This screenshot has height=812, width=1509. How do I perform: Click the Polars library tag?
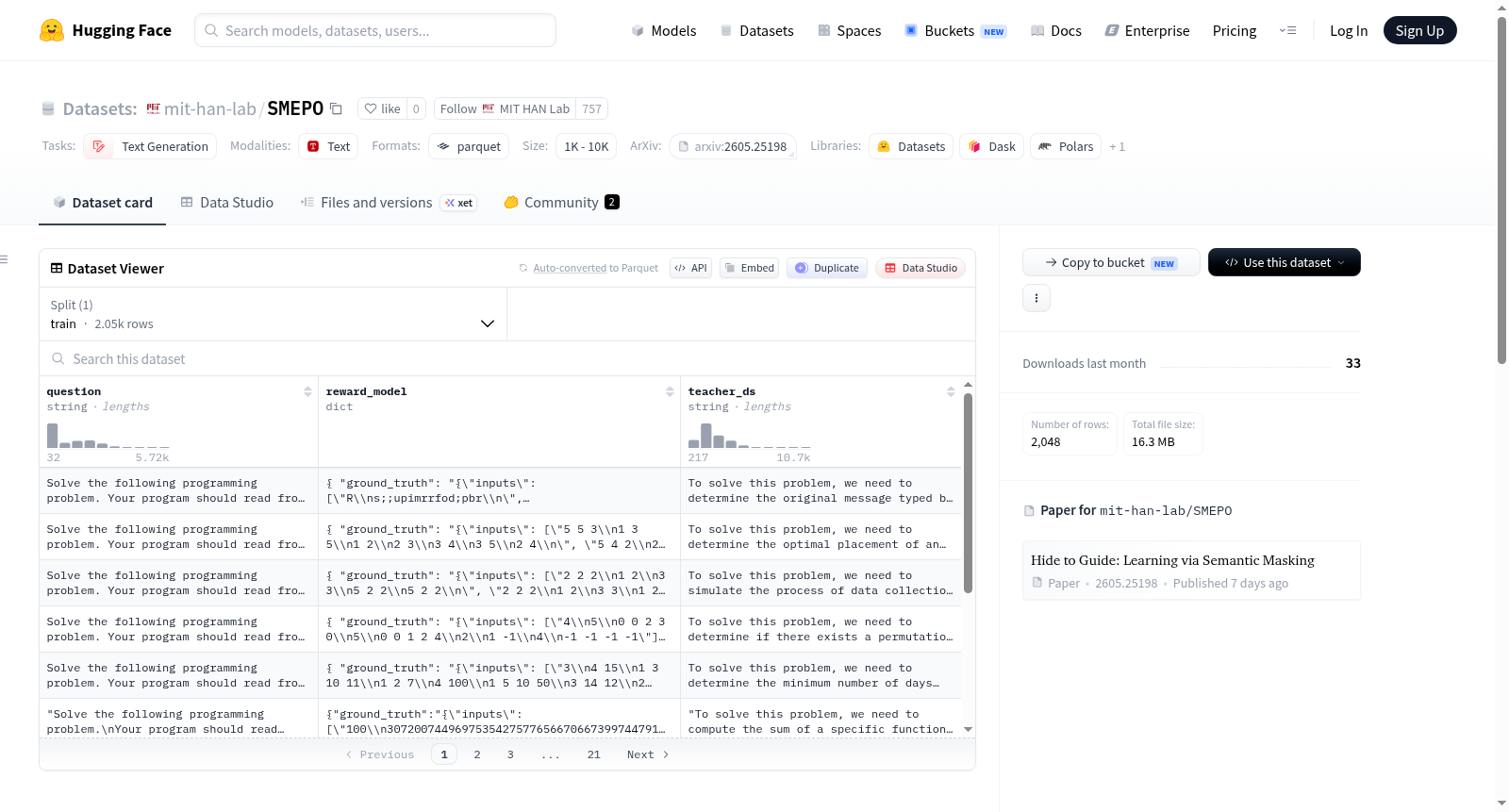(x=1066, y=146)
